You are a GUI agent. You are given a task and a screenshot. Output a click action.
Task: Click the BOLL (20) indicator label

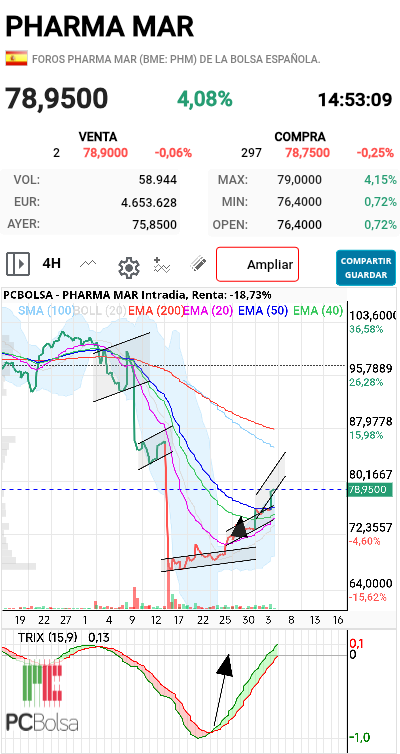[100, 311]
